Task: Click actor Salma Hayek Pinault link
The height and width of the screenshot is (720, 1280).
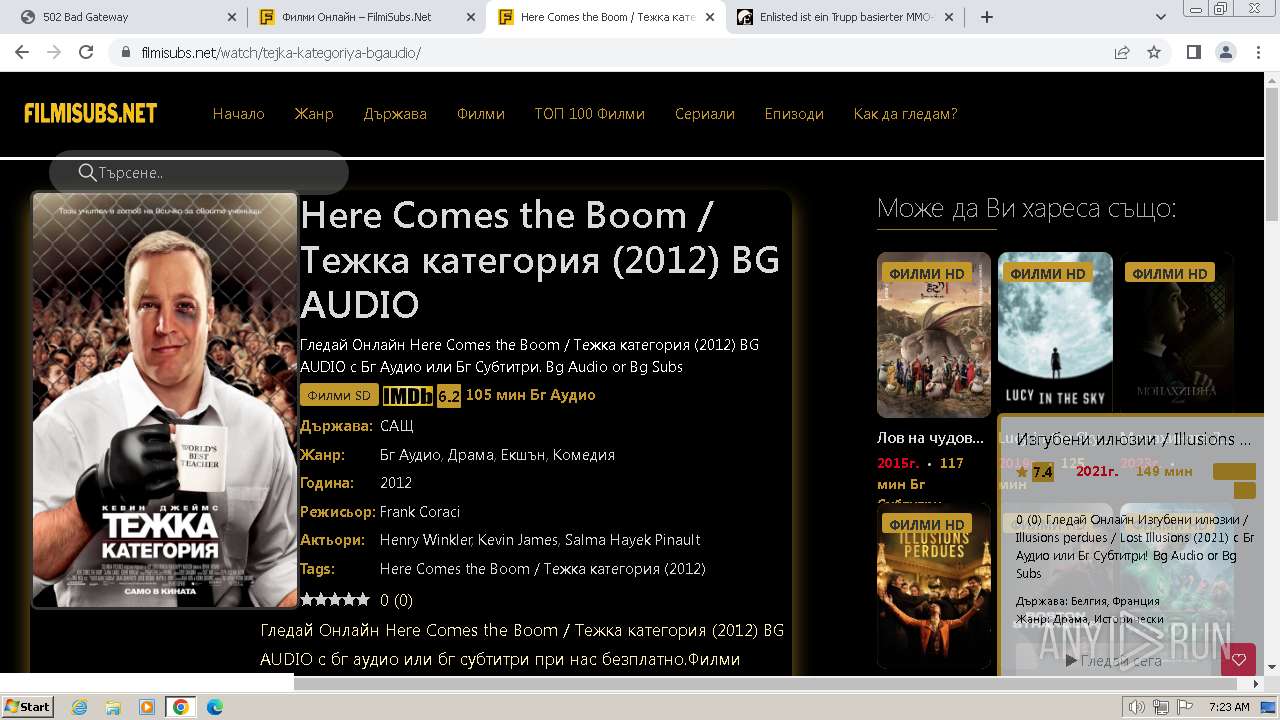Action: point(633,540)
